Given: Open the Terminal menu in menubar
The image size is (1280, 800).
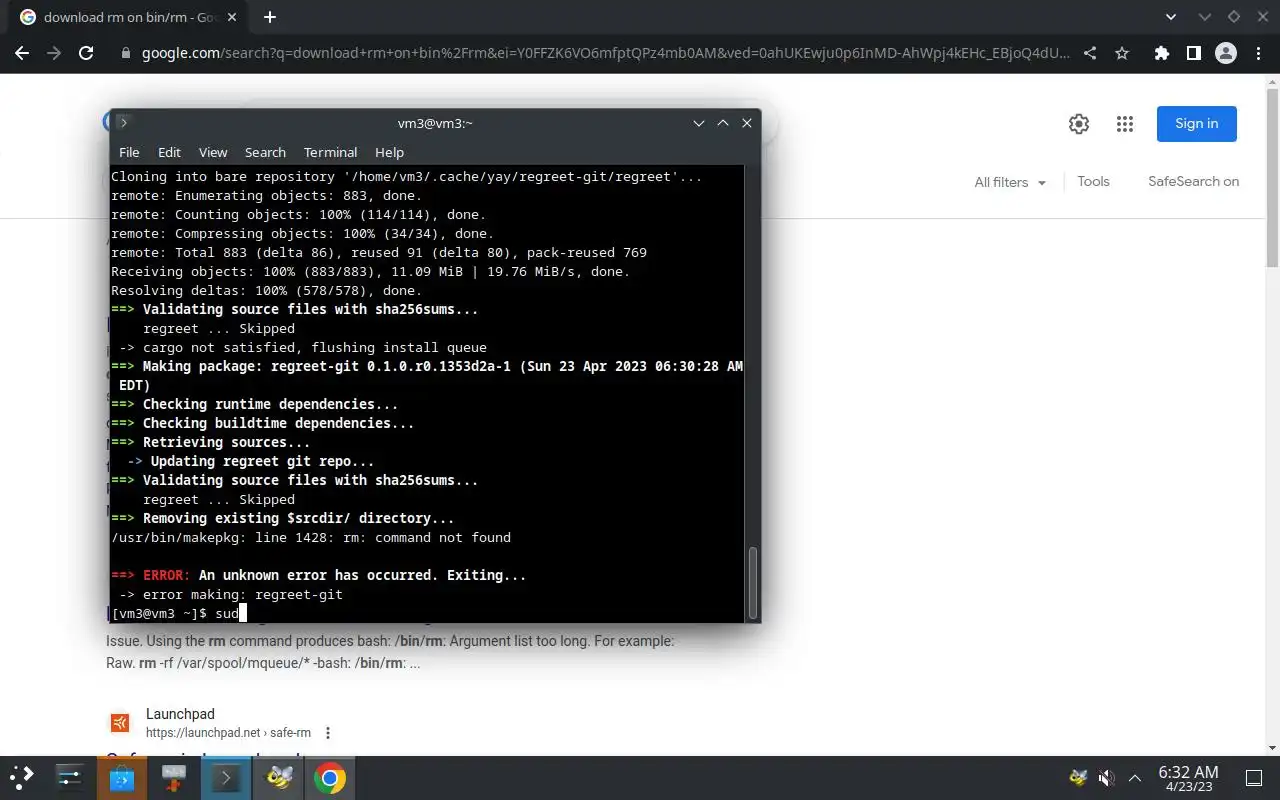Looking at the screenshot, I should click(330, 152).
